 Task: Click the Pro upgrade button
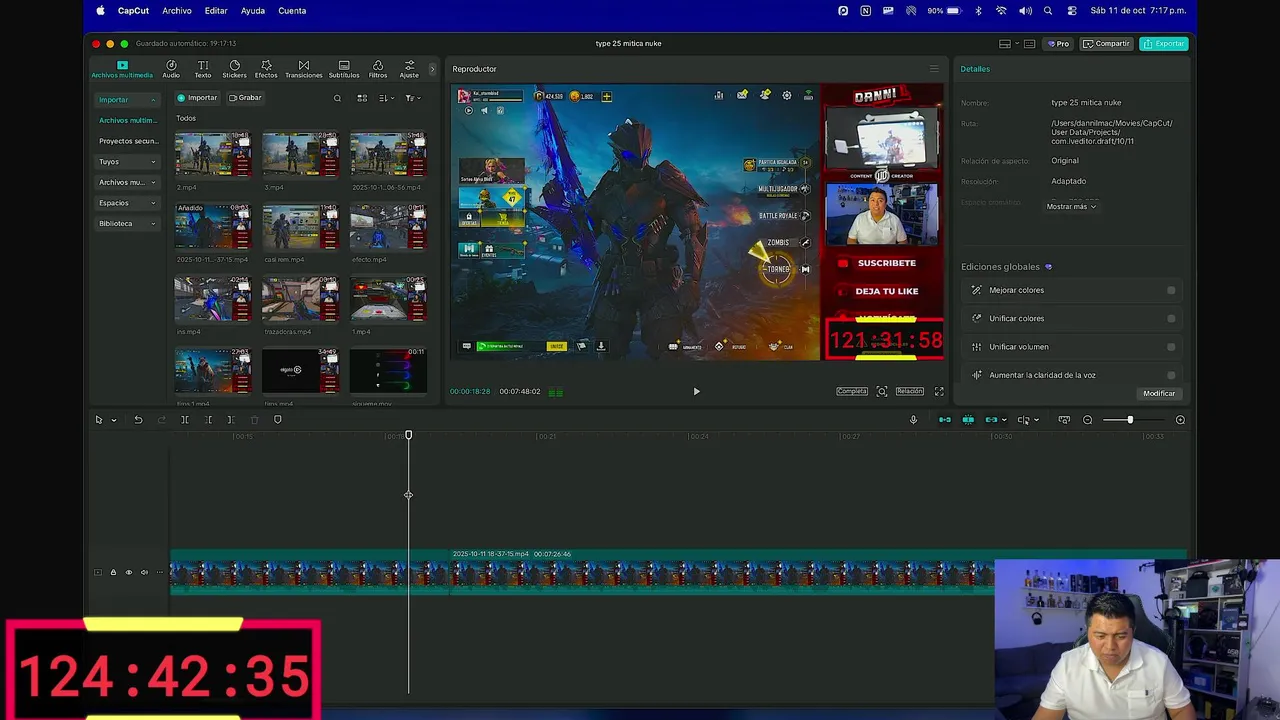[x=1059, y=44]
